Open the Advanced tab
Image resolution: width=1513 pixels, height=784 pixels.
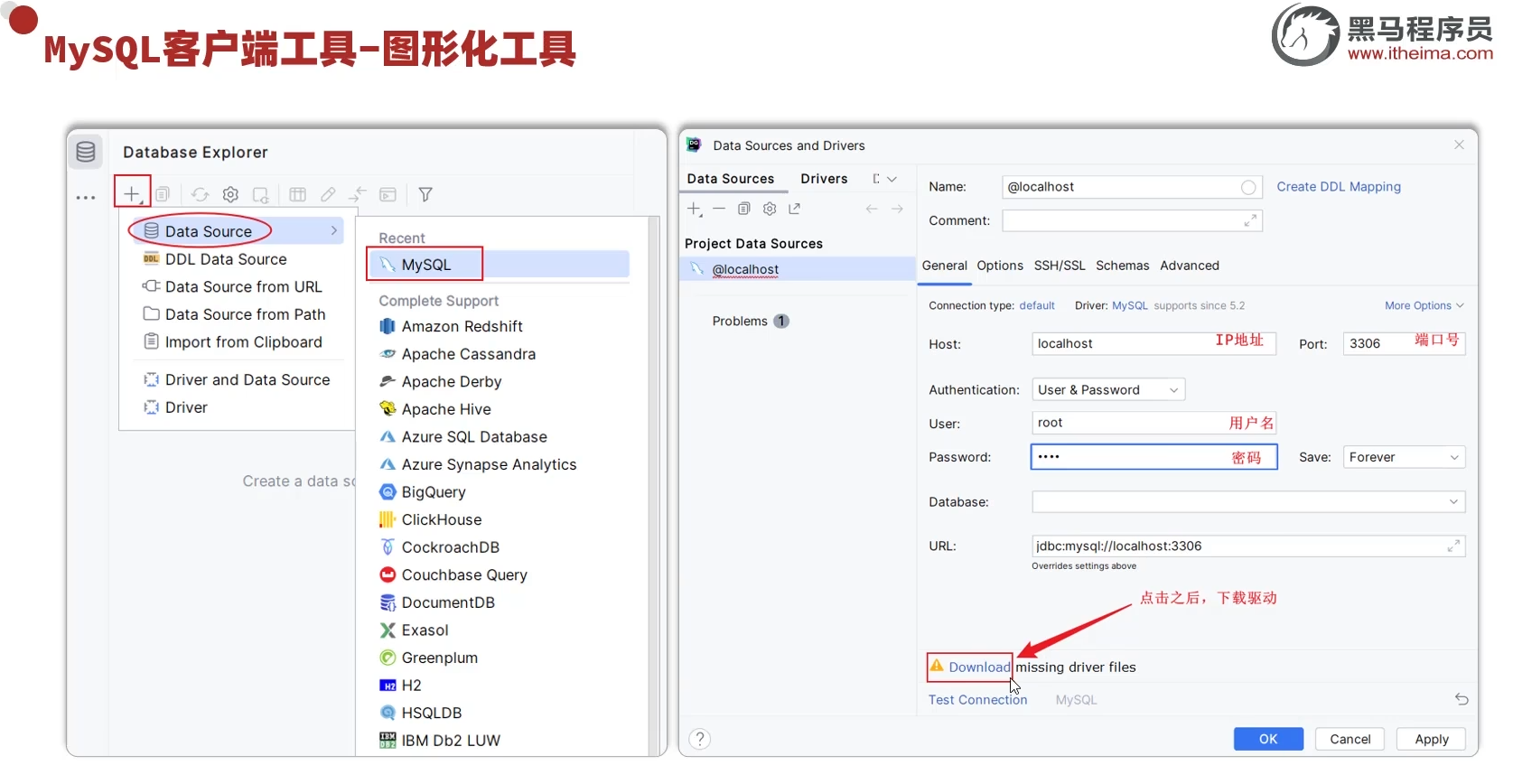tap(1190, 266)
